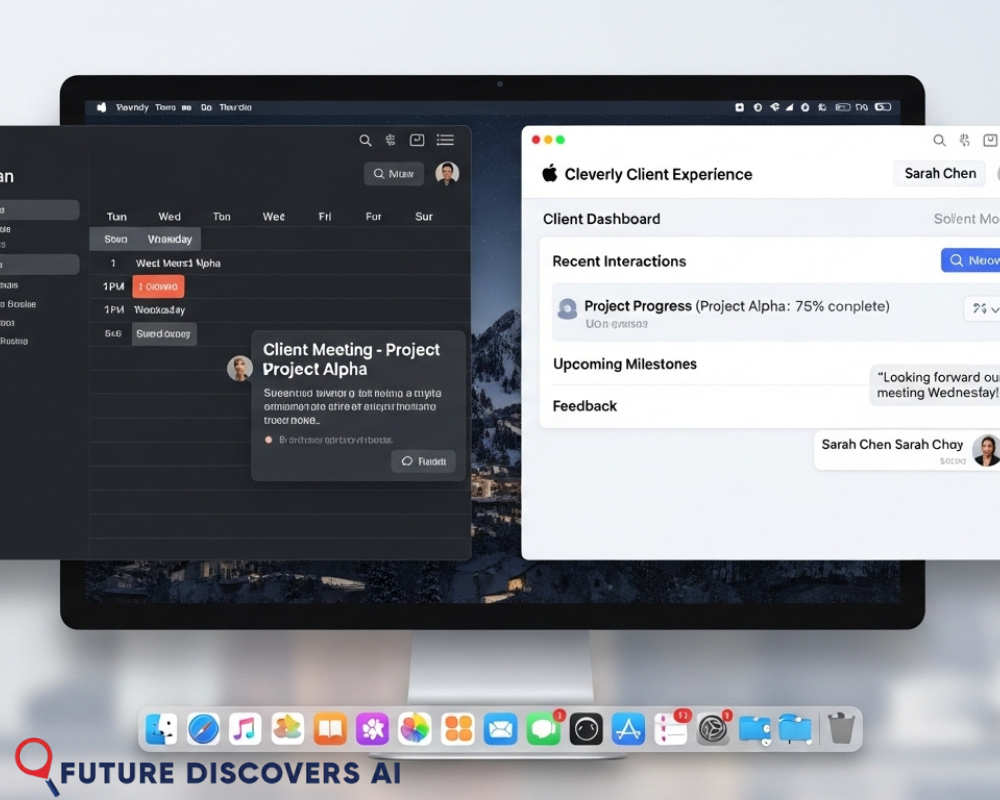Image resolution: width=1000 pixels, height=800 pixels.
Task: Expand the Upcoming Milestones section
Action: coord(625,365)
